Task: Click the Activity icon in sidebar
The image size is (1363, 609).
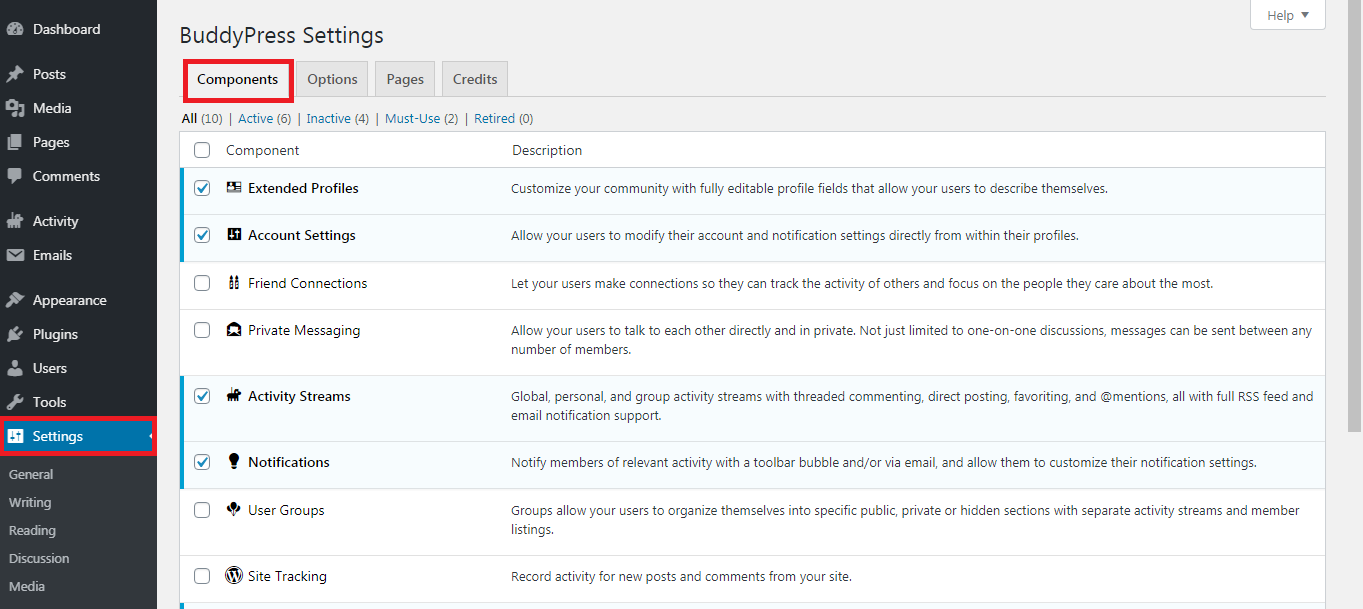Action: (15, 221)
